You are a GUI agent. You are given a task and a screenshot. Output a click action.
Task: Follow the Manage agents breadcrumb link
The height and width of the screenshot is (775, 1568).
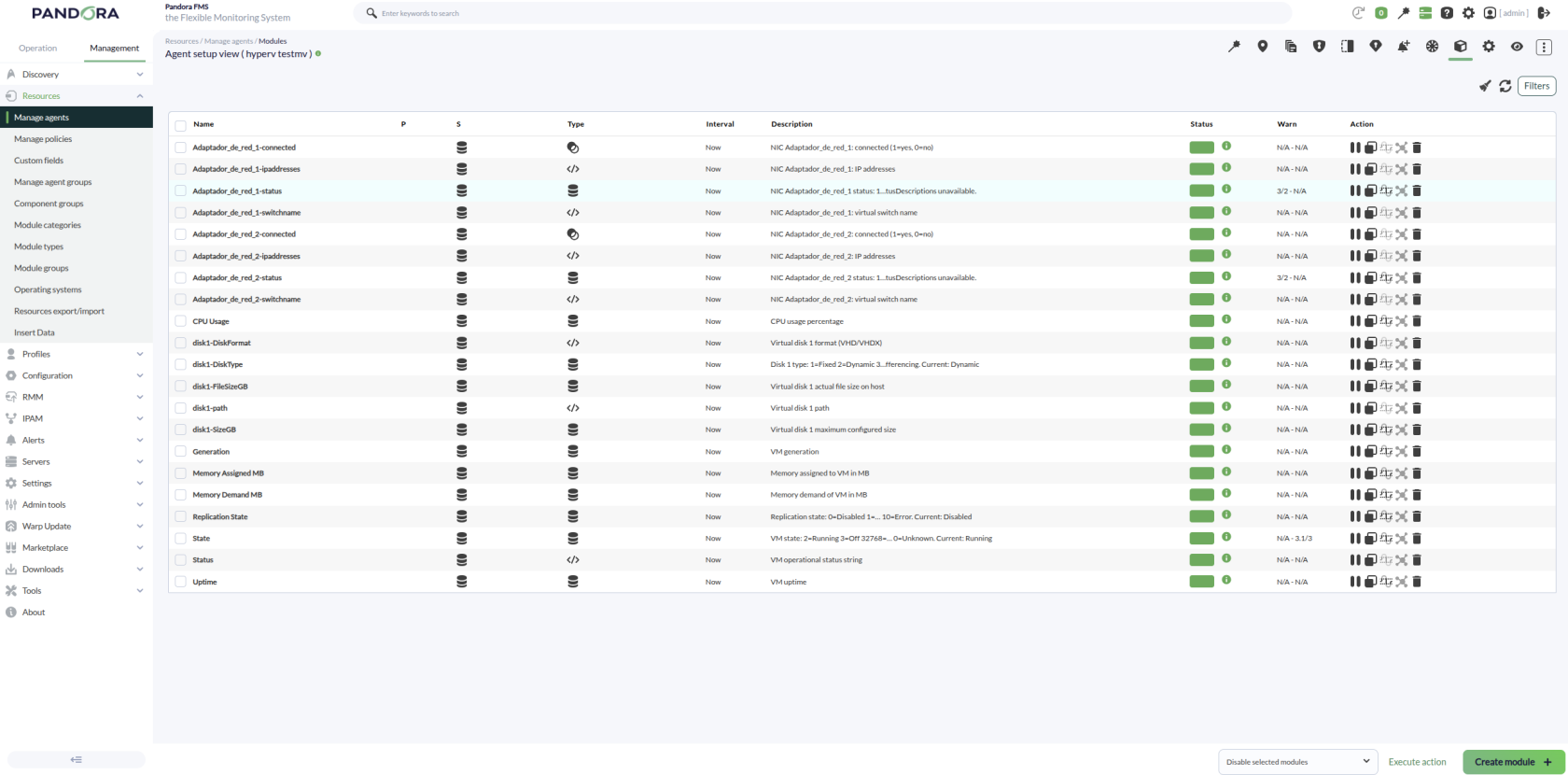229,41
